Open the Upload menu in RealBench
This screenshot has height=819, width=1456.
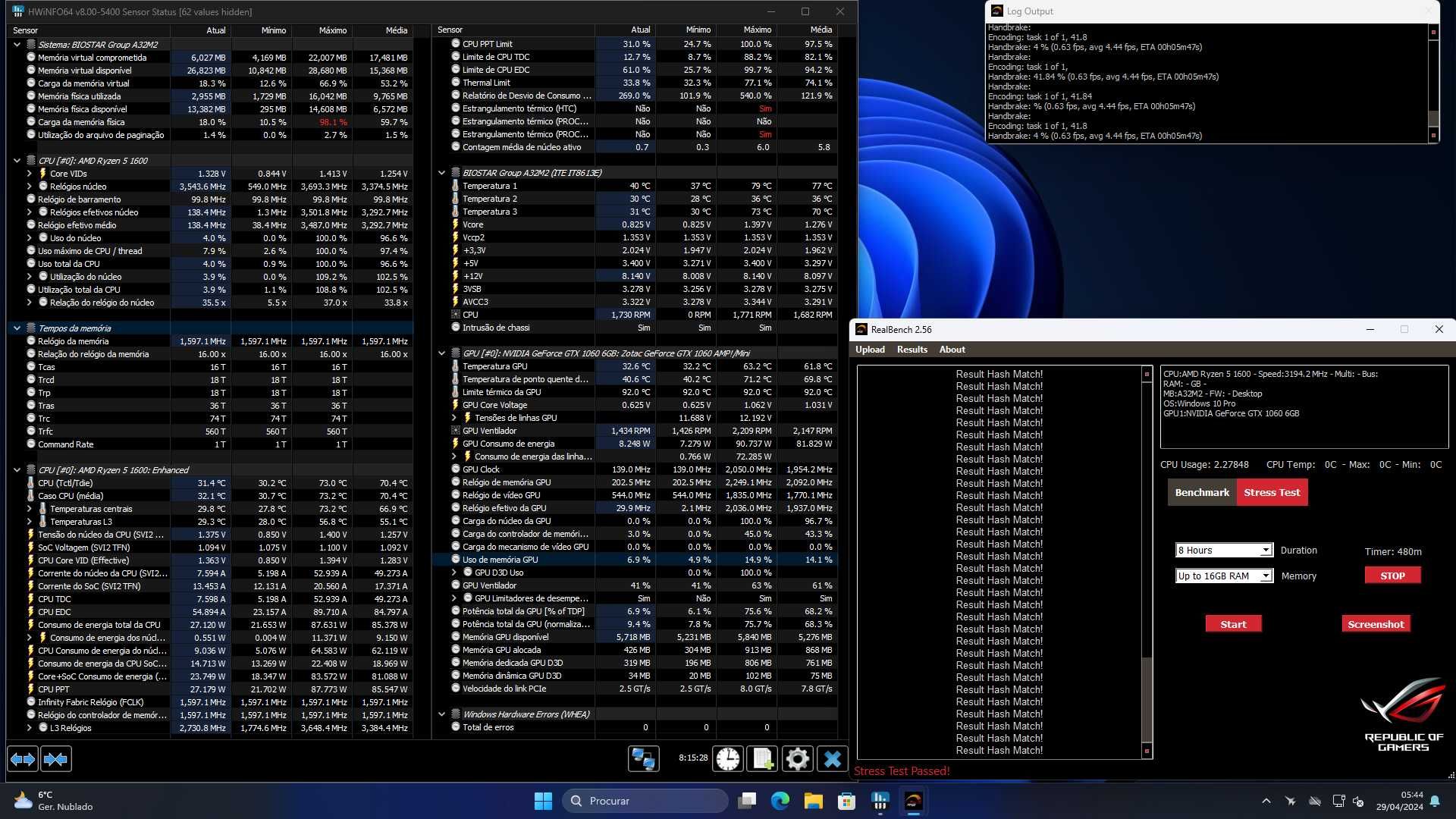coord(870,350)
